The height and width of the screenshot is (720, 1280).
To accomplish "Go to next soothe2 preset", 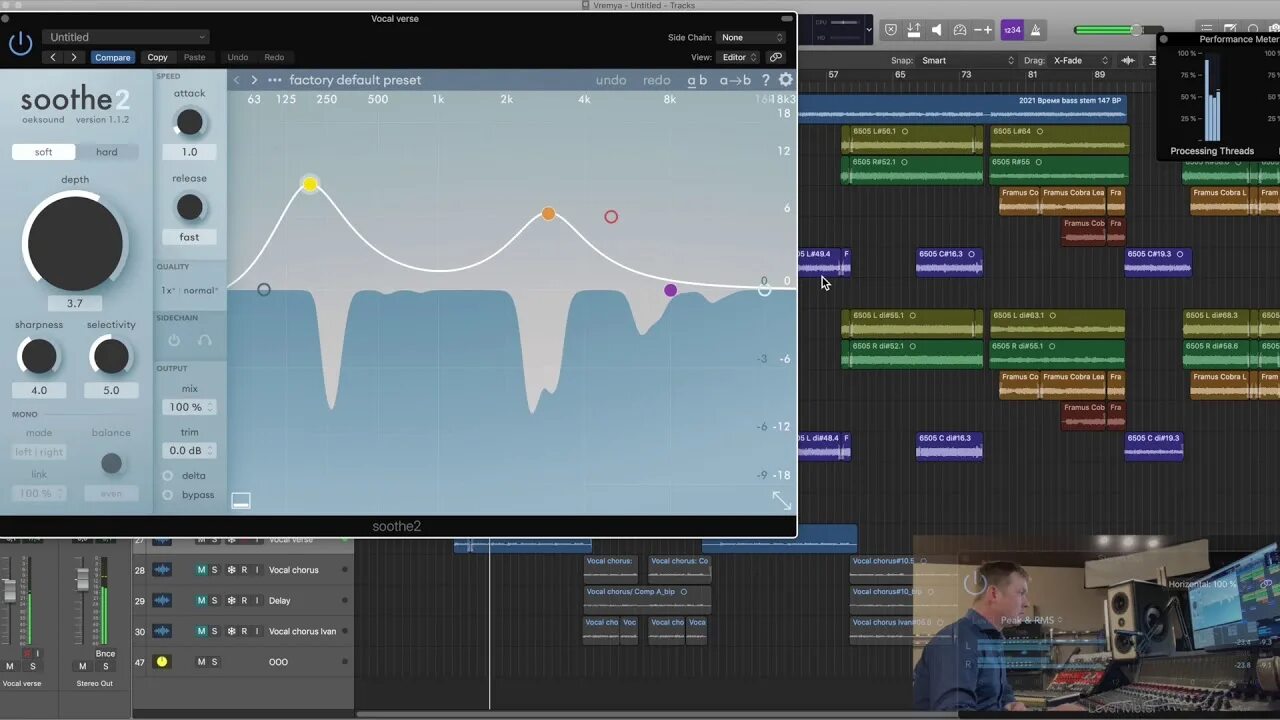I will coord(254,80).
